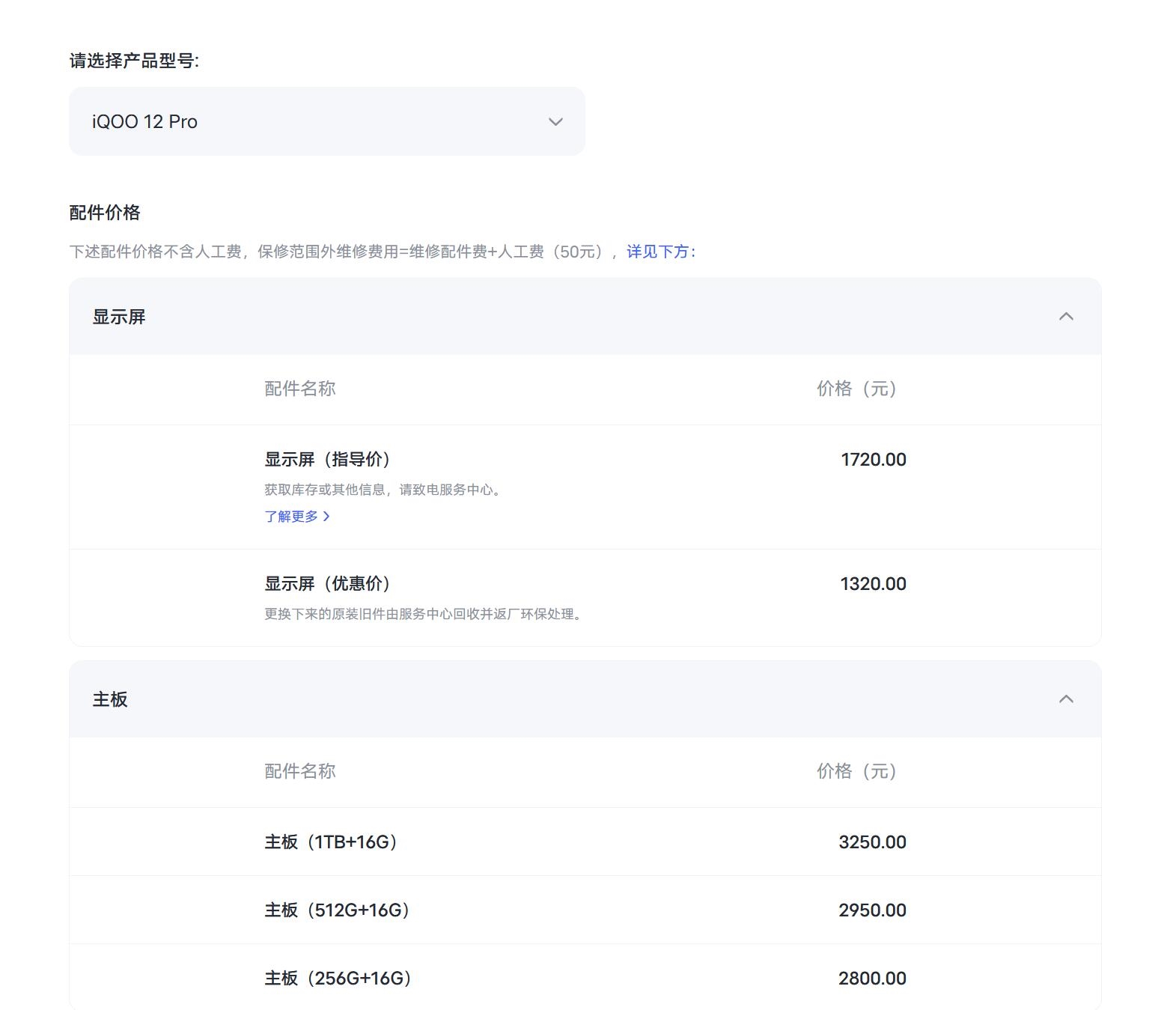Viewport: 1176px width, 1010px height.
Task: Click the 显示屏 section header title
Action: (x=119, y=317)
